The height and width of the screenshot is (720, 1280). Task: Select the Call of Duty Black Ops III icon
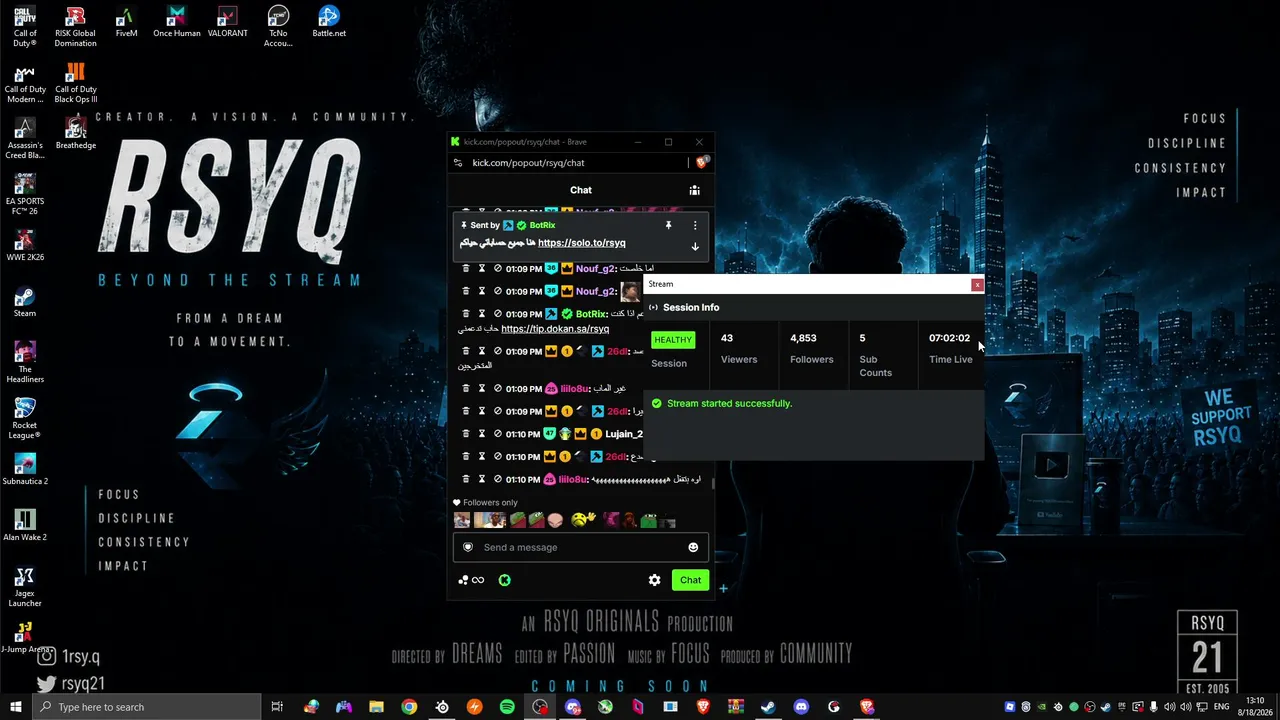point(75,83)
